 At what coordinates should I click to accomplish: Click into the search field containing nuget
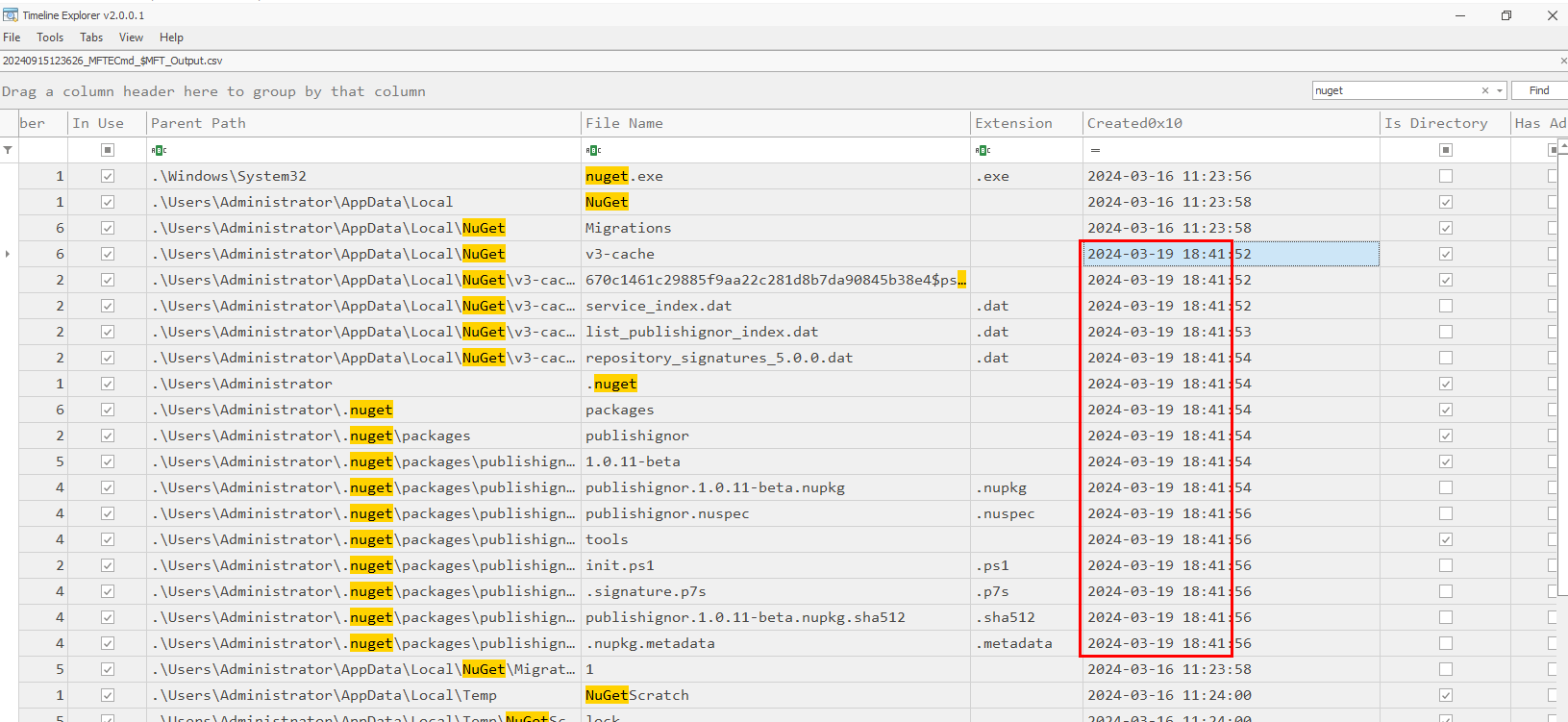pos(1394,90)
